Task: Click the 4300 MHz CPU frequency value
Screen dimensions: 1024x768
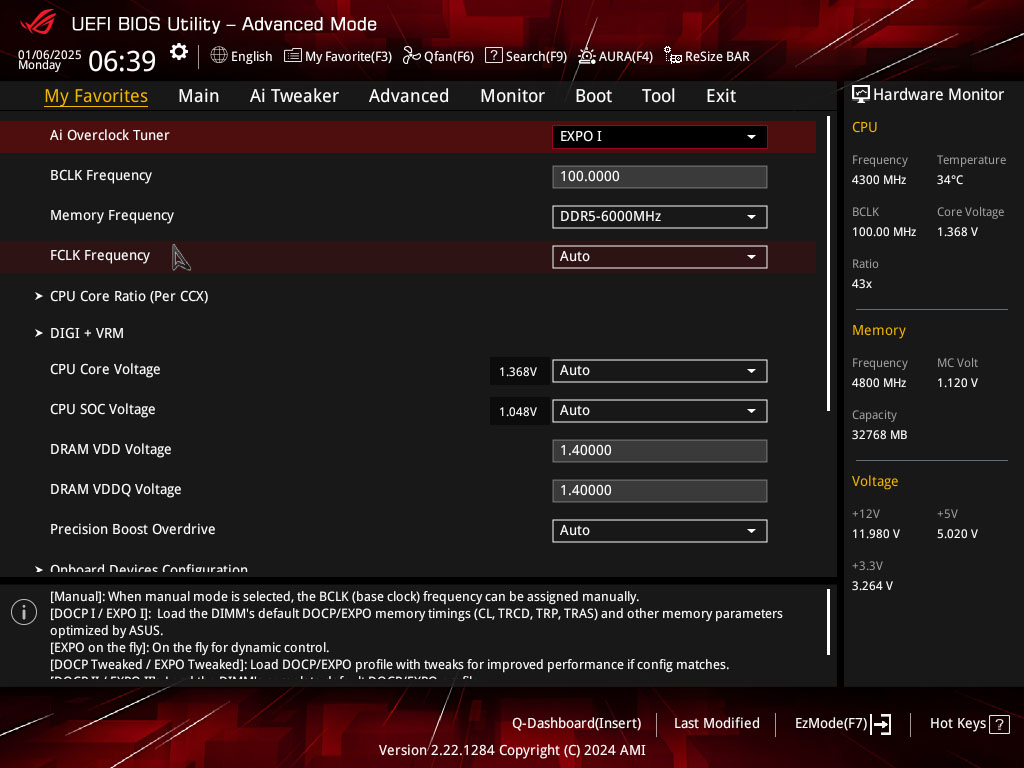Action: pos(879,180)
